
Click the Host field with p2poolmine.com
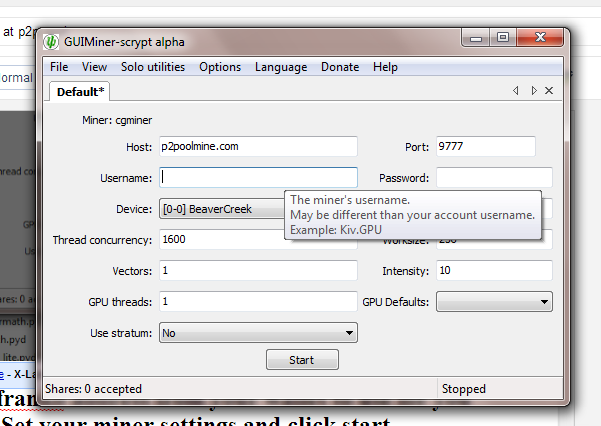[258, 146]
